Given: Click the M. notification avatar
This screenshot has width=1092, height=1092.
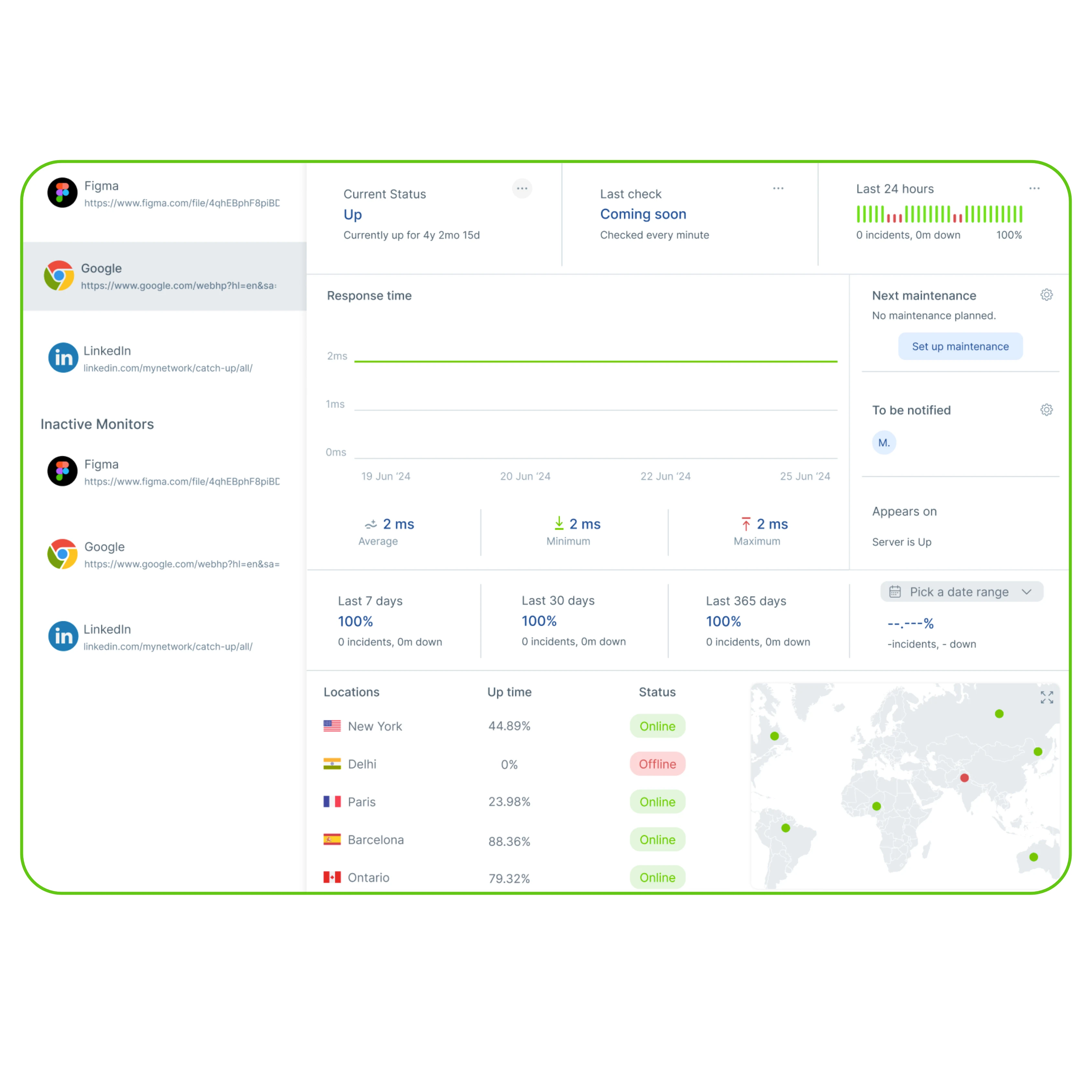Looking at the screenshot, I should (x=884, y=443).
